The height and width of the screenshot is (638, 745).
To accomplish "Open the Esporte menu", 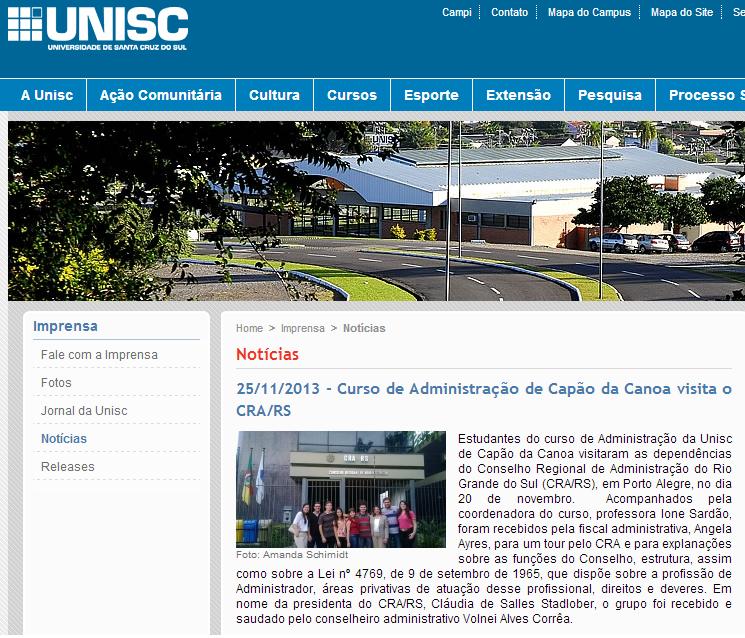I will pos(431,95).
